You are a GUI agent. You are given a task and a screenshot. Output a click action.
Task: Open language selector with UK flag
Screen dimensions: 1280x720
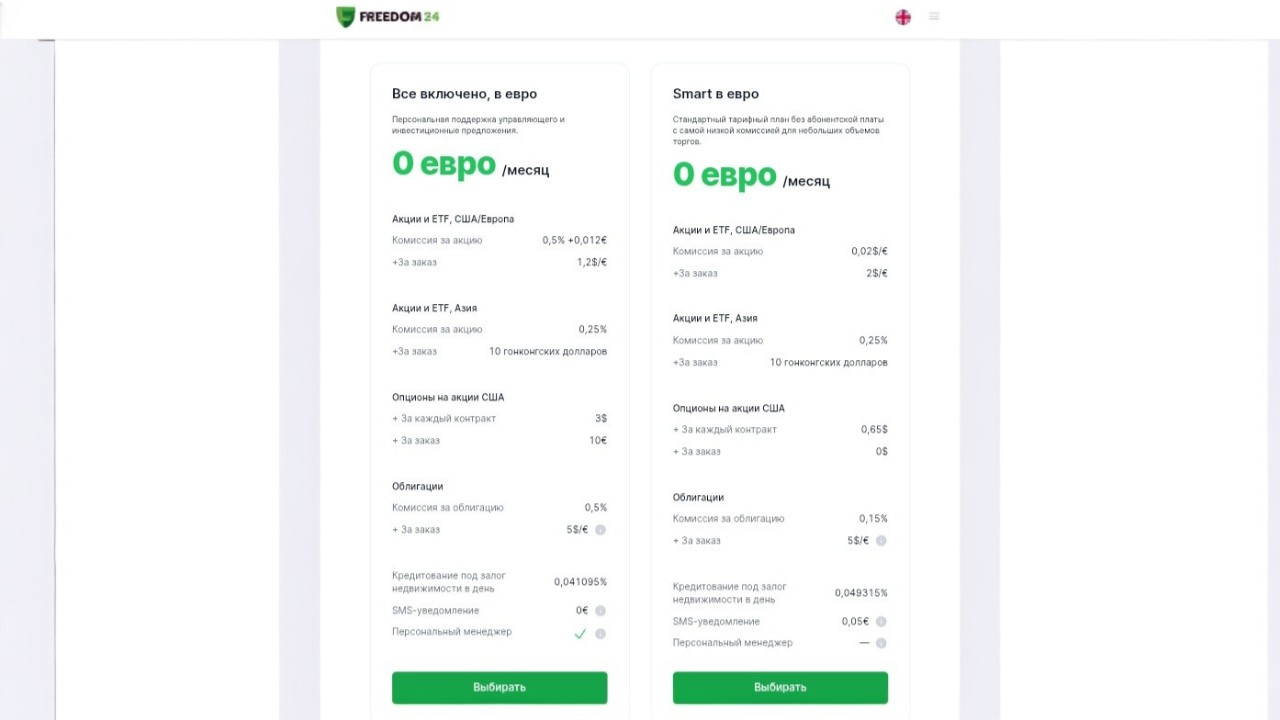click(903, 17)
